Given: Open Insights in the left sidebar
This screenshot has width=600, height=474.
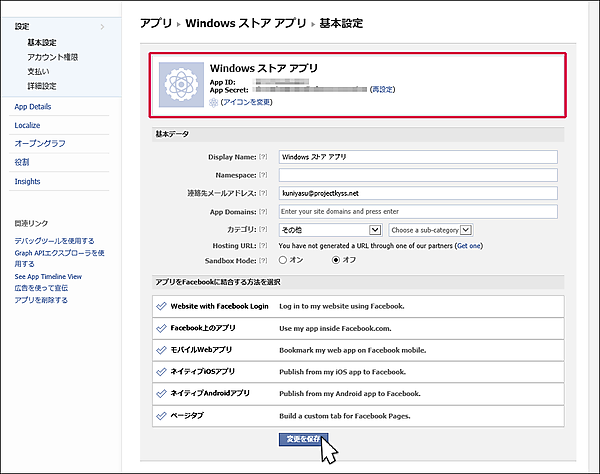Looking at the screenshot, I should pos(28,181).
